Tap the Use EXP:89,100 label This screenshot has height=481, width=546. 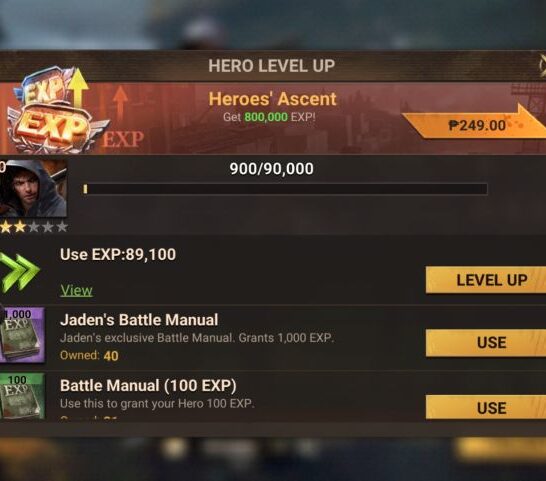point(118,254)
